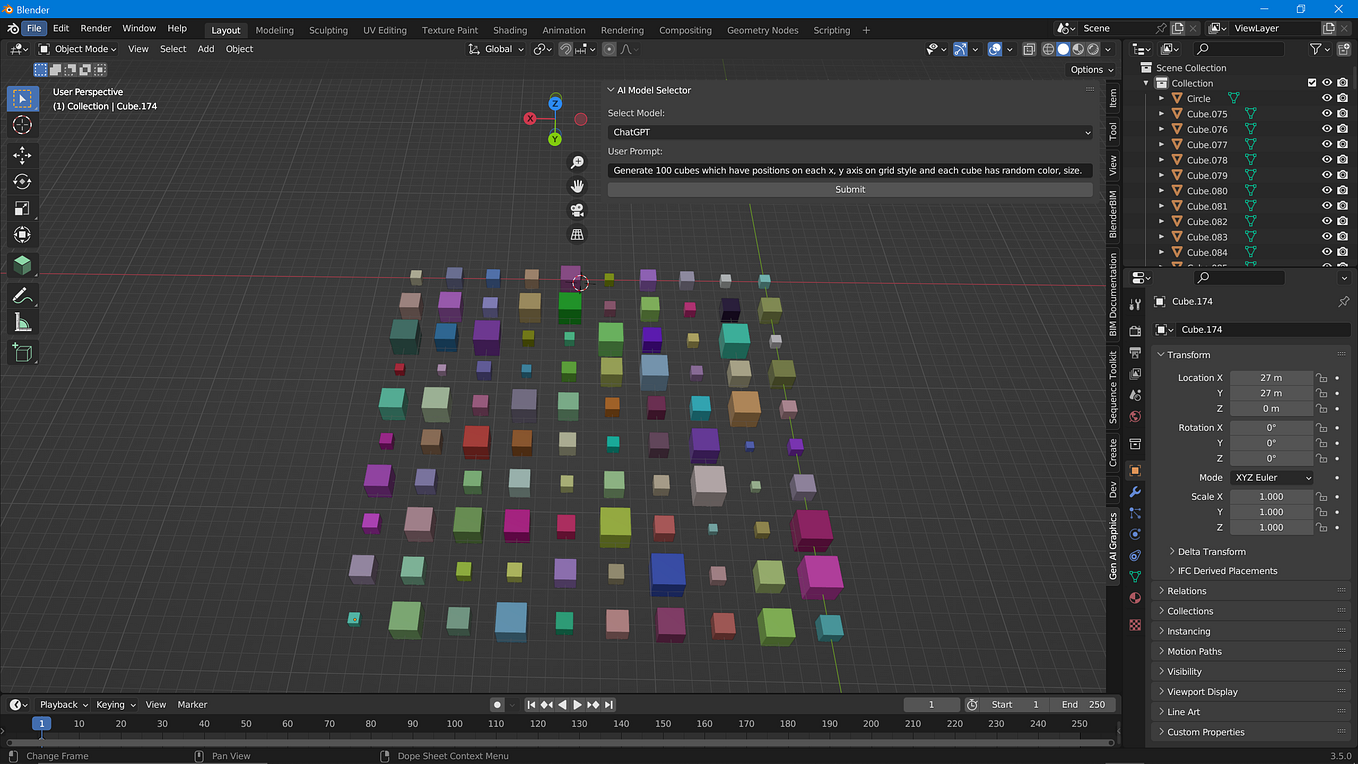The height and width of the screenshot is (764, 1358).
Task: Open the Render menu
Action: tap(96, 29)
